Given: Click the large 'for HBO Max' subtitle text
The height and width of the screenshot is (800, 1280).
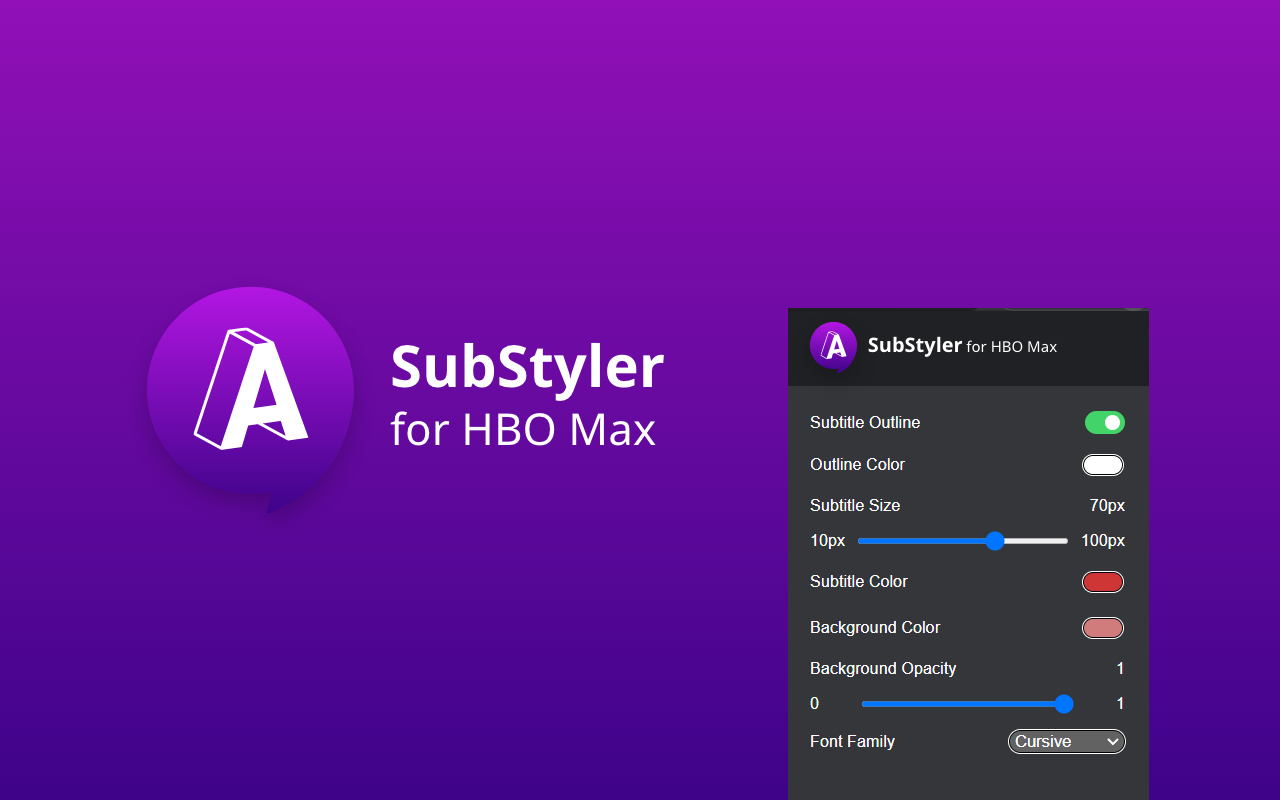Looking at the screenshot, I should [x=523, y=430].
